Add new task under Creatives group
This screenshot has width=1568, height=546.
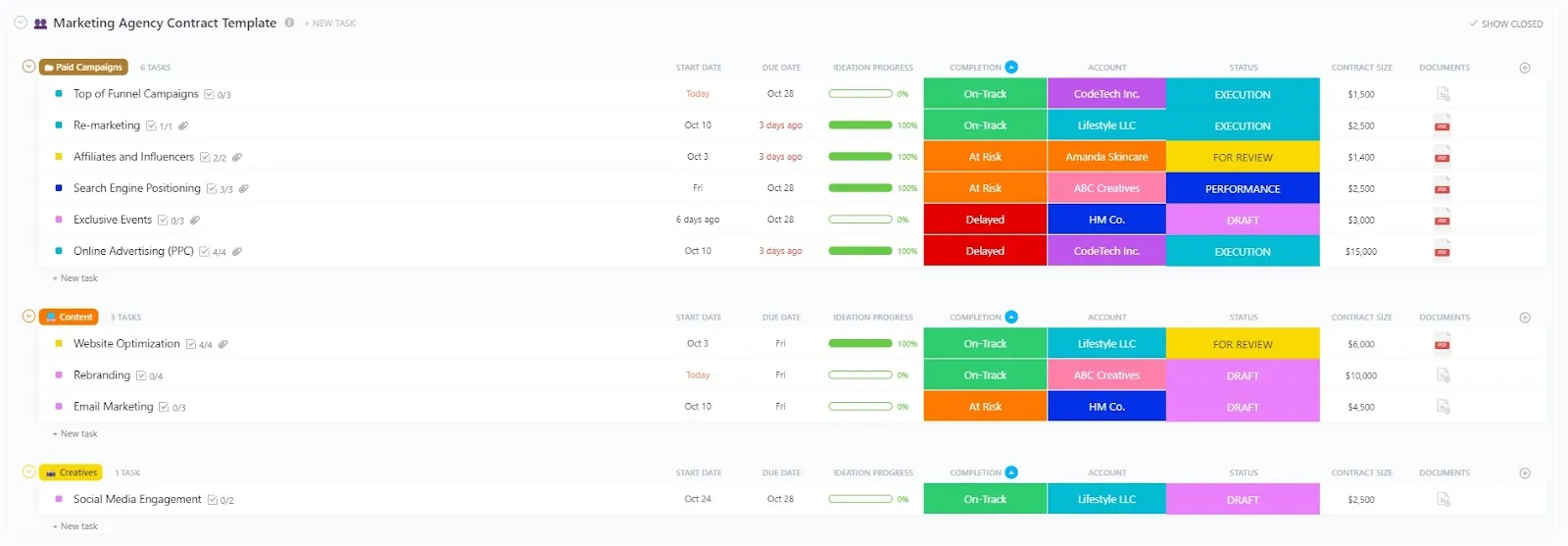pos(75,526)
